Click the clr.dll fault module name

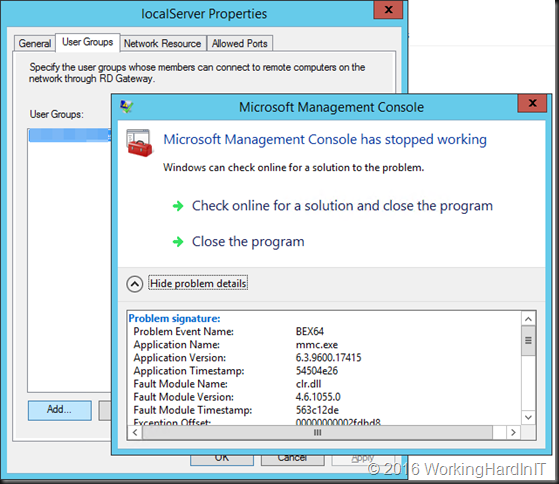(x=308, y=384)
